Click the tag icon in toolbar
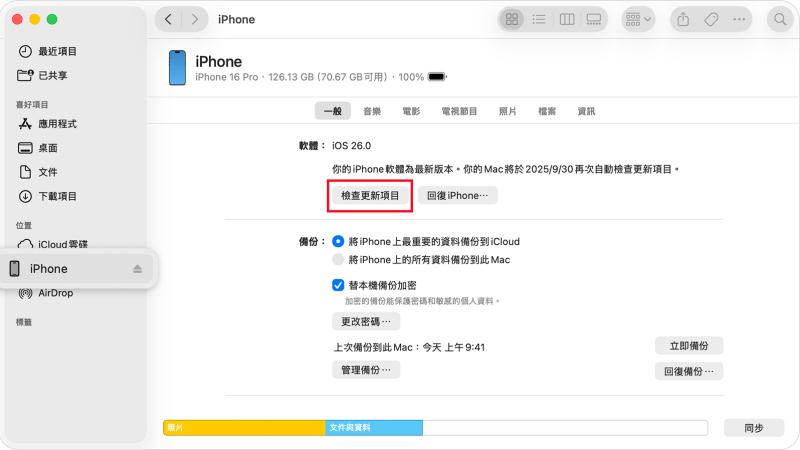 pos(711,19)
